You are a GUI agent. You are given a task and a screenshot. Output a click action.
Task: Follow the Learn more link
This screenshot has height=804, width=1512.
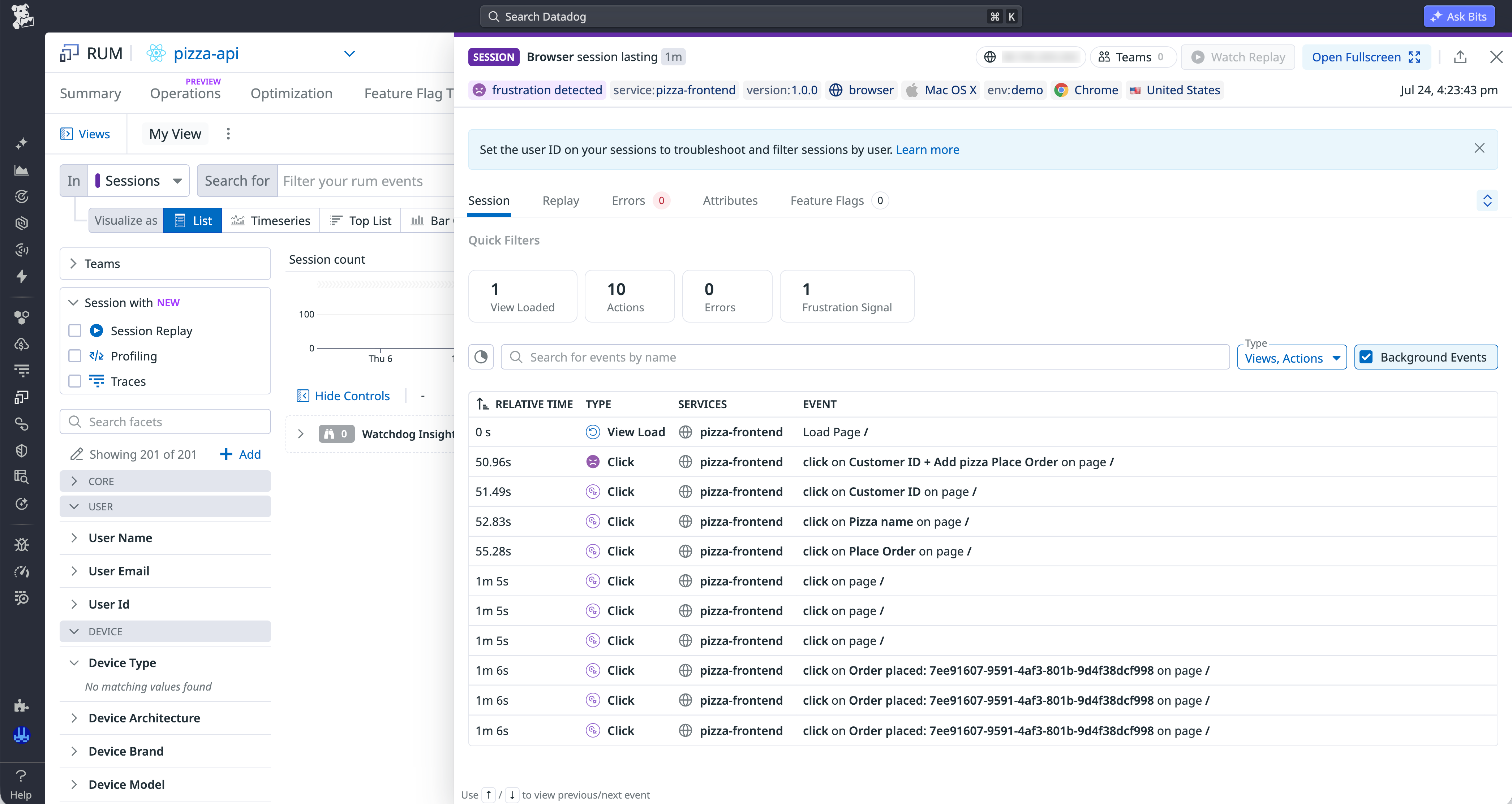click(927, 150)
